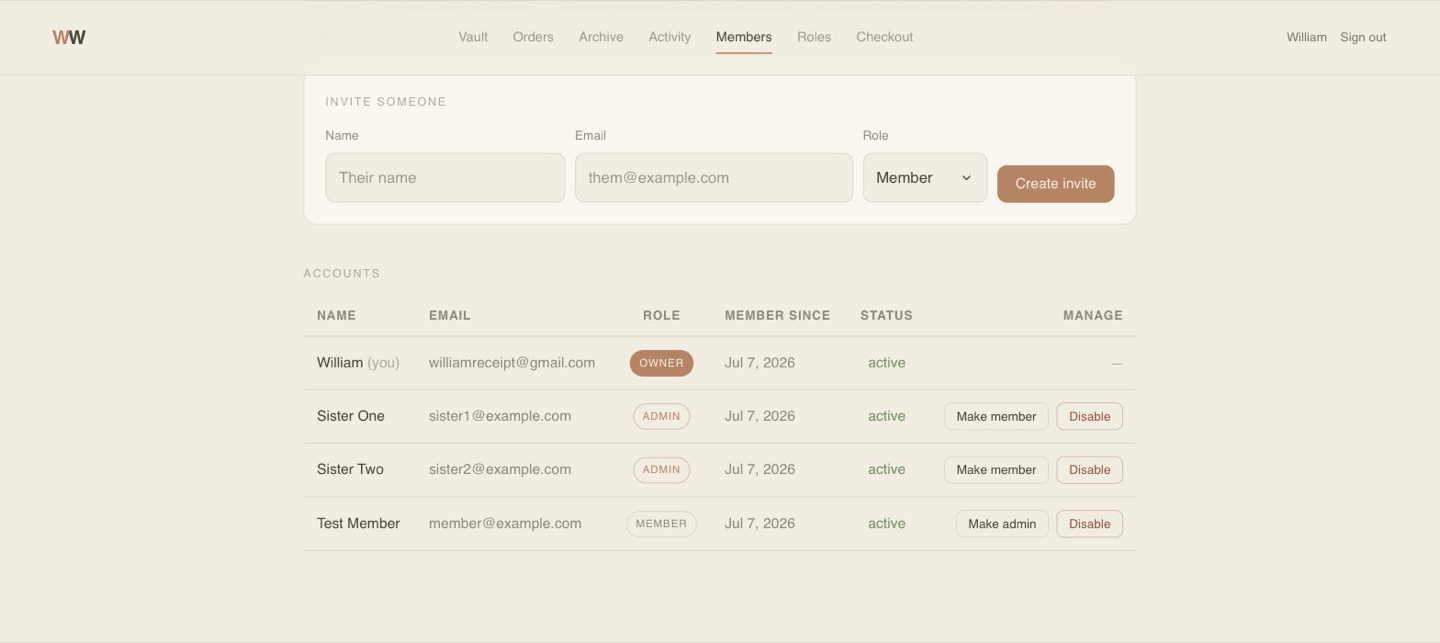Select the member@example.com email cell
Image resolution: width=1440 pixels, height=643 pixels.
coord(505,523)
